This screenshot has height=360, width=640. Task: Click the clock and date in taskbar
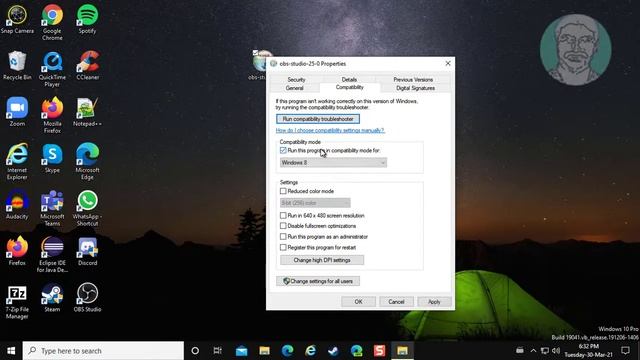pos(589,351)
